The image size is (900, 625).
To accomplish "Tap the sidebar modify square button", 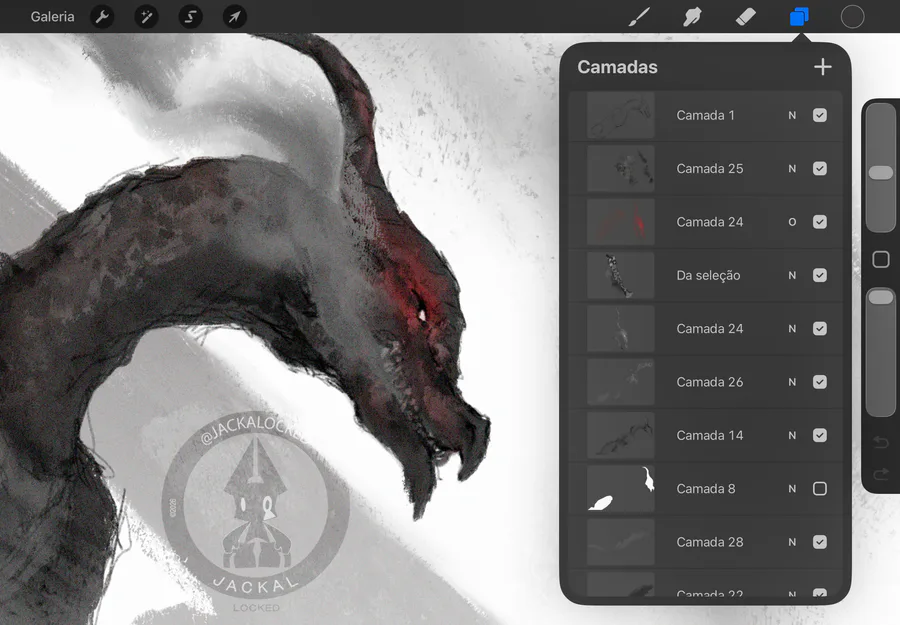I will coord(880,259).
